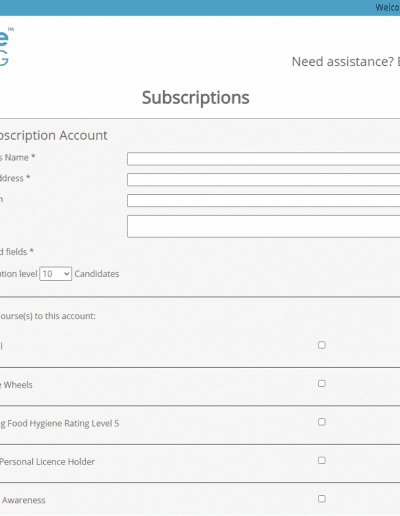Click the large multi-line text area
This screenshot has height=516, width=400.
point(263,226)
